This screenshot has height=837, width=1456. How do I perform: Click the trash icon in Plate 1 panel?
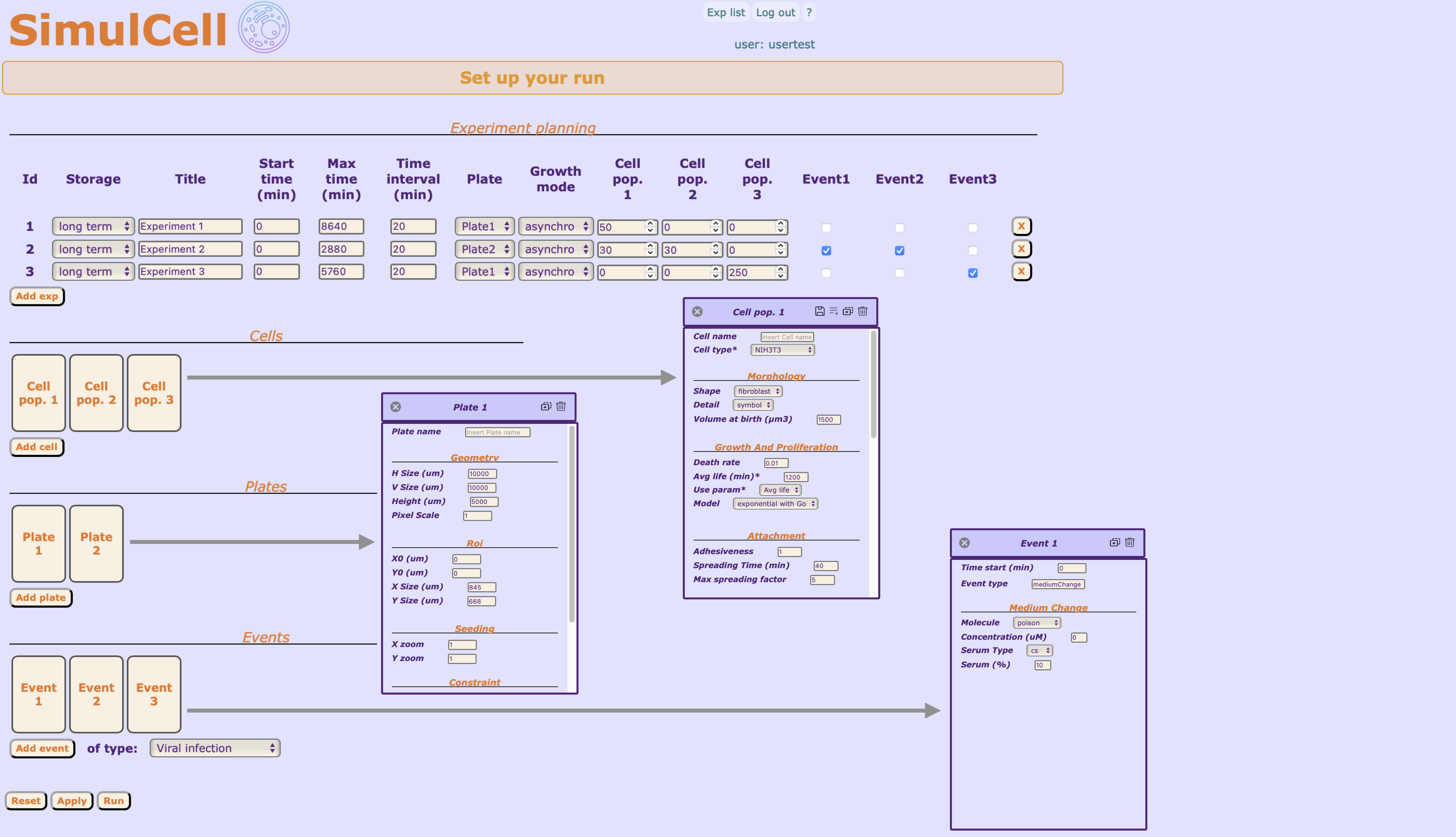(561, 407)
